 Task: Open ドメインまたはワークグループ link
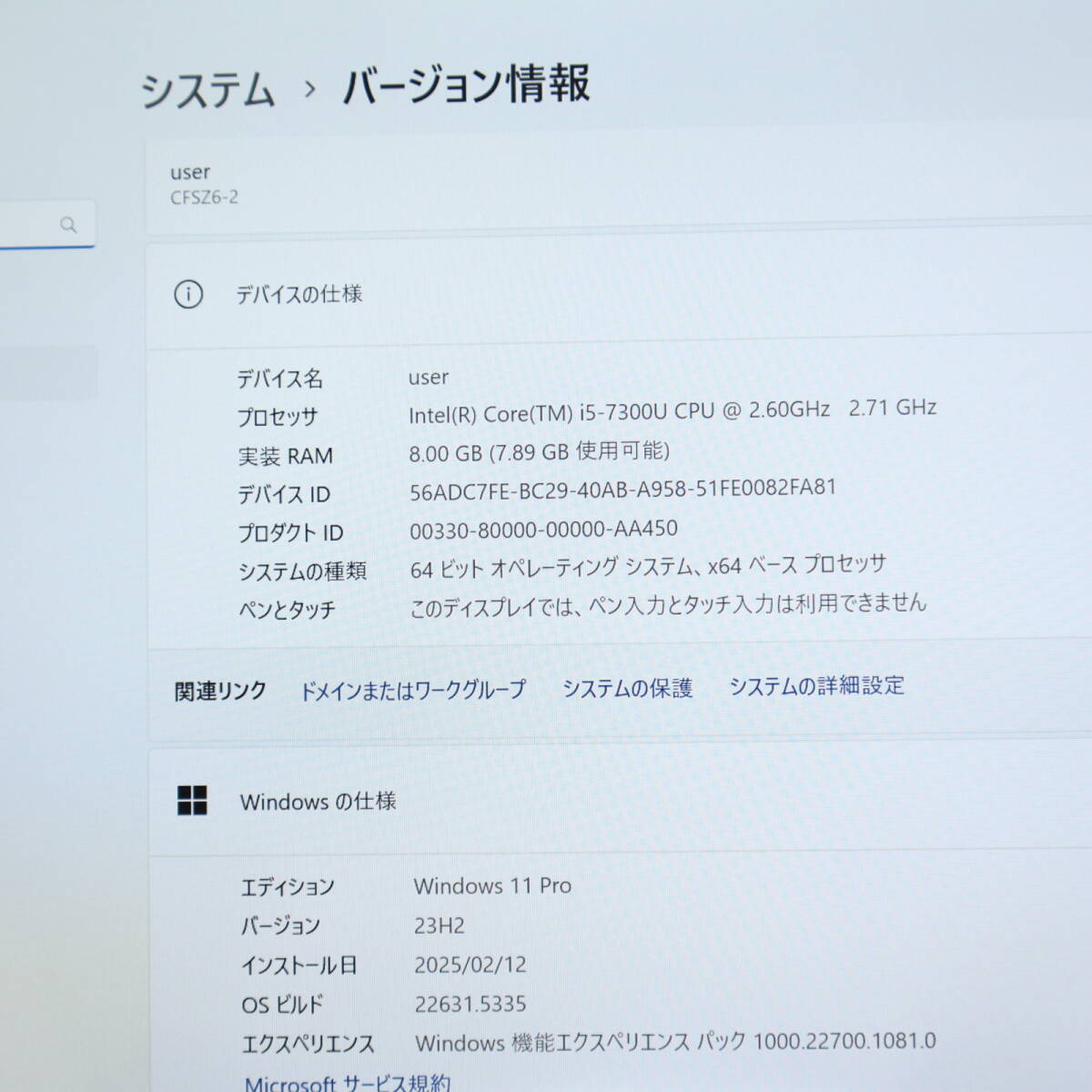point(413,690)
